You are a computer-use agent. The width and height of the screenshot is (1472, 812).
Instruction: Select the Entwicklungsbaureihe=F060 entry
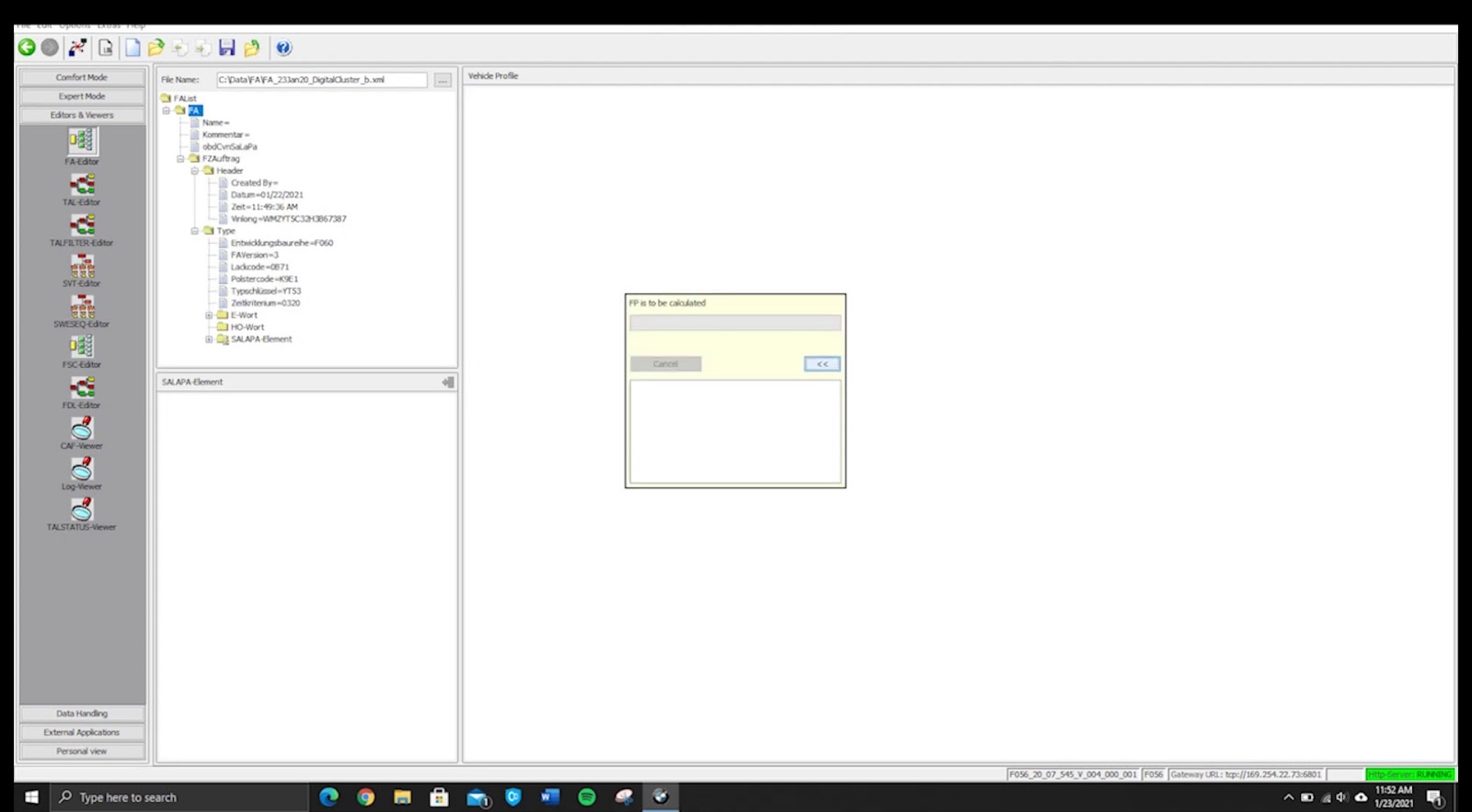[x=282, y=243]
